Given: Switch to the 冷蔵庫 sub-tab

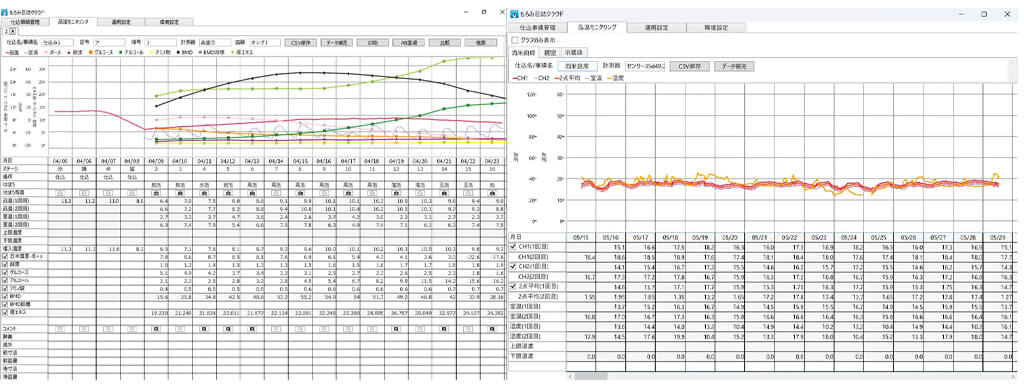Looking at the screenshot, I should pos(575,52).
